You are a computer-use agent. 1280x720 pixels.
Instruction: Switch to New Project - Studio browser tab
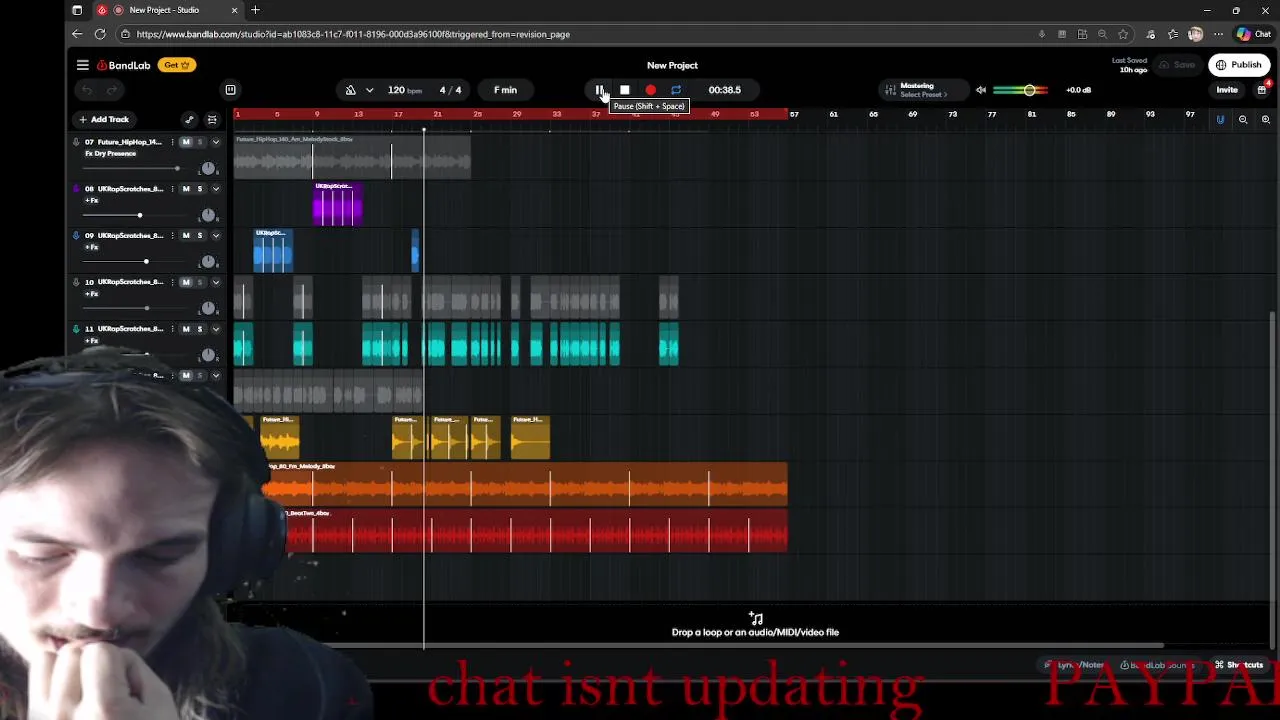[166, 10]
